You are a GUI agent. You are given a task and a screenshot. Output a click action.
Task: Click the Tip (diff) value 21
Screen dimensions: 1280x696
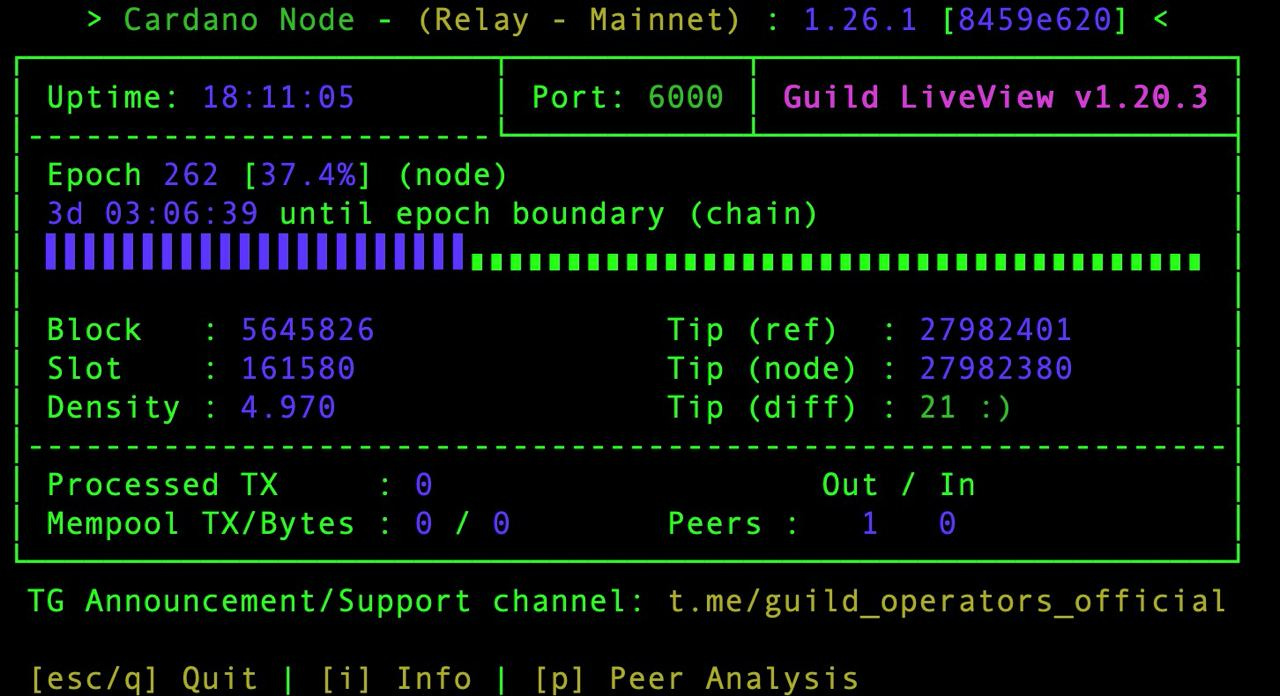click(x=938, y=408)
